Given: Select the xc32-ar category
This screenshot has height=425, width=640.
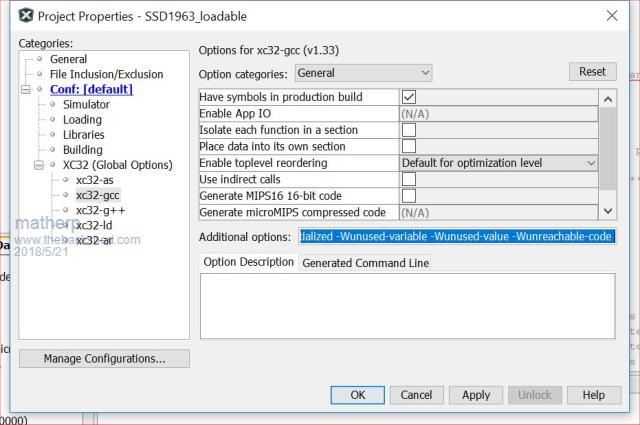Looking at the screenshot, I should tap(94, 240).
